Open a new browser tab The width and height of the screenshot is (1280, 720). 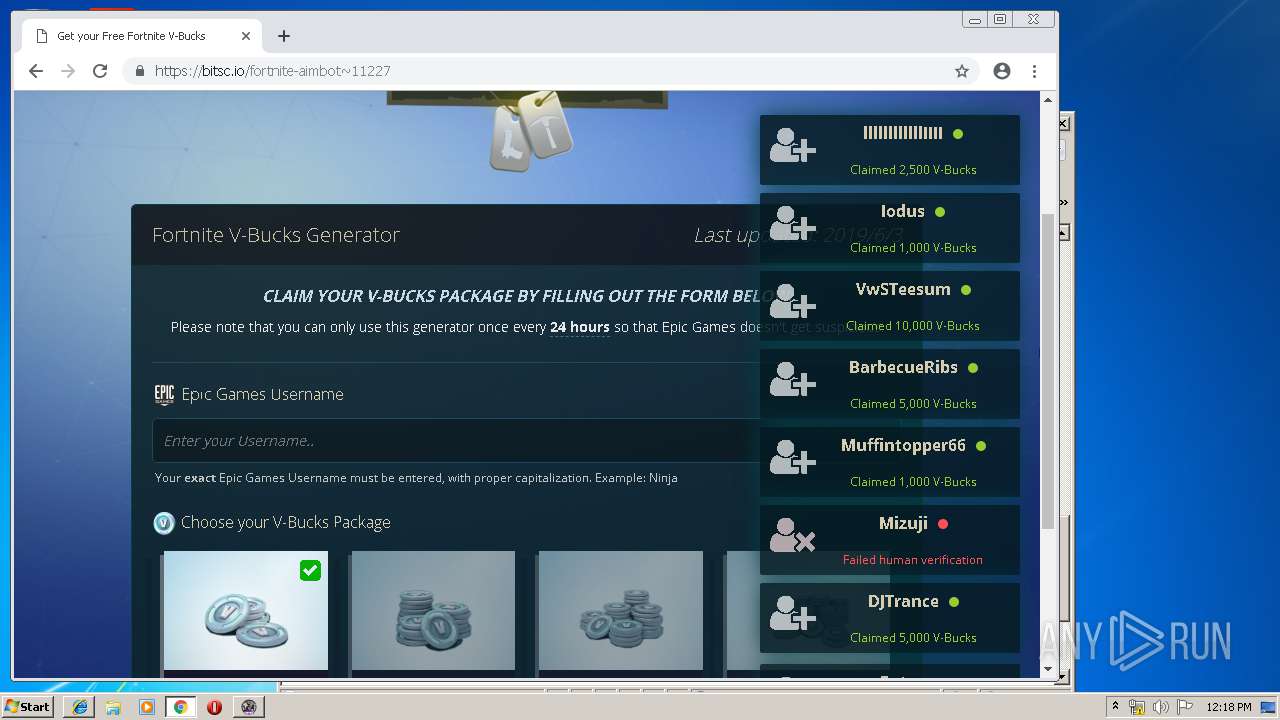pos(284,36)
